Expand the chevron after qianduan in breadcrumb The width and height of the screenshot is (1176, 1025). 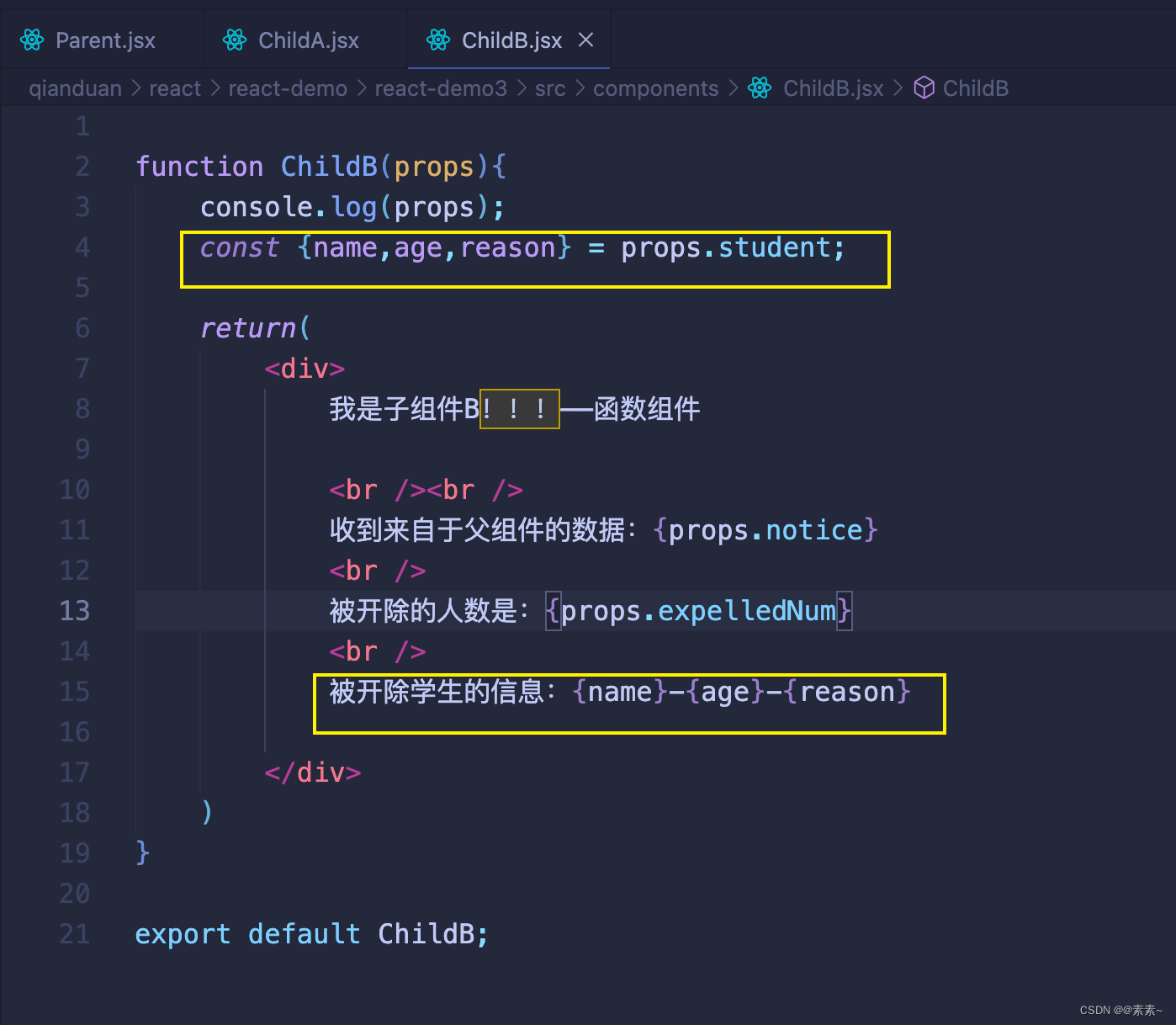coord(135,88)
